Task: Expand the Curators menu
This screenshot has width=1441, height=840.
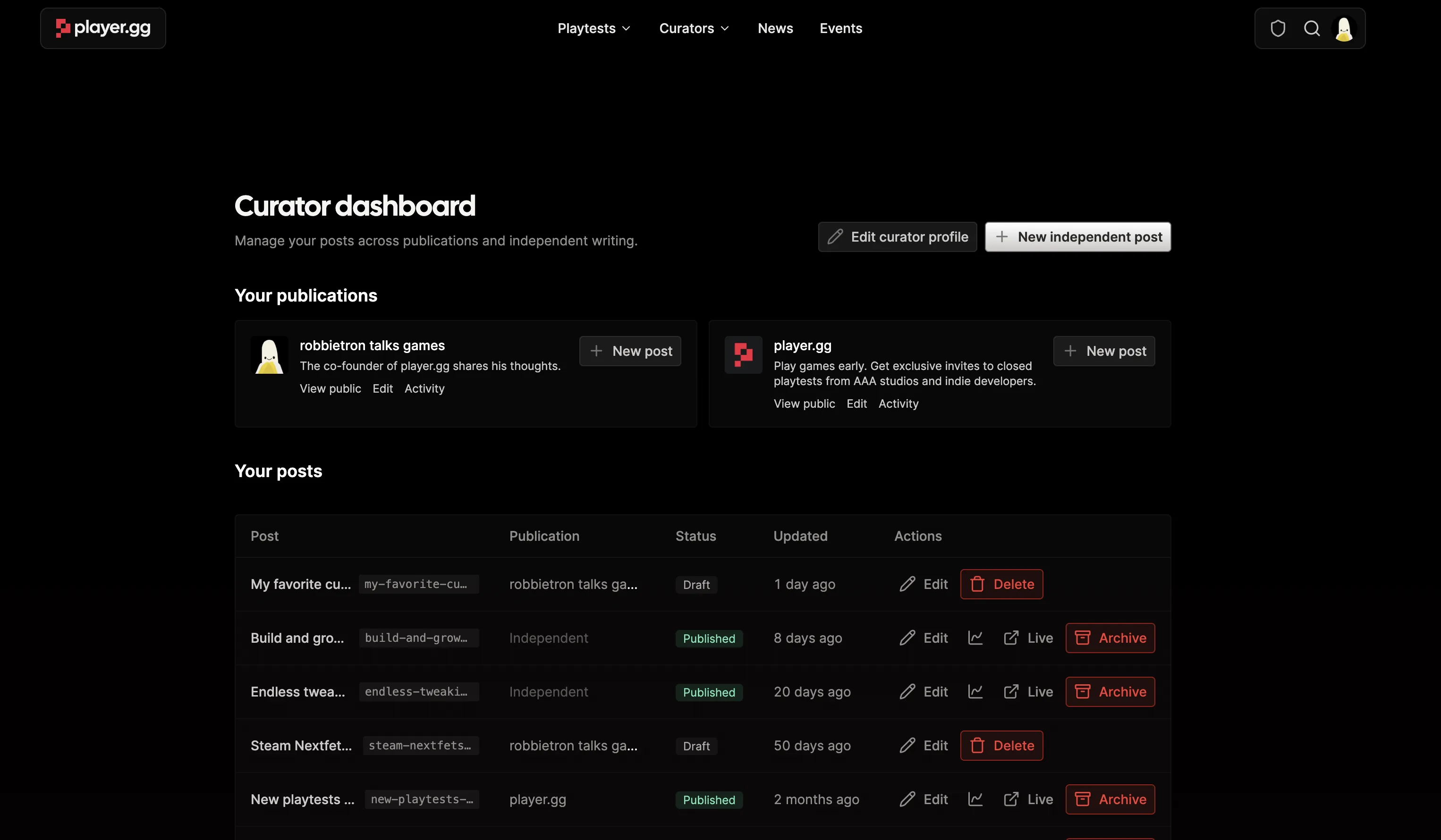Action: click(x=694, y=29)
